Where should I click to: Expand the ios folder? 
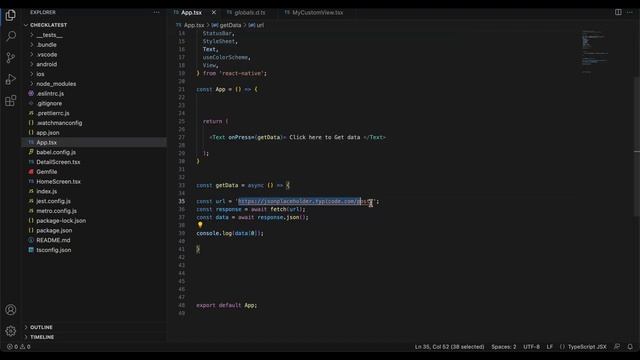(x=40, y=74)
